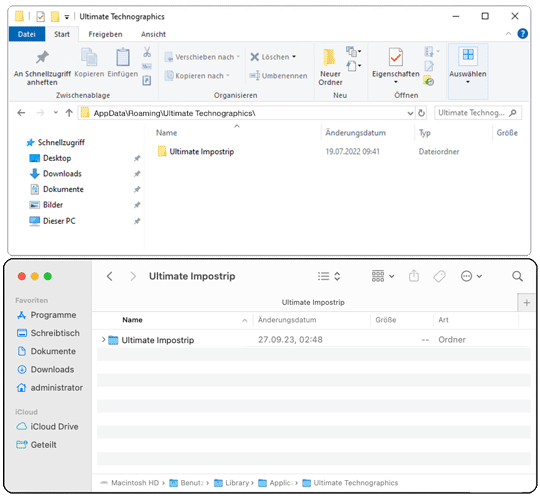Click the Finder tag icon
The height and width of the screenshot is (498, 540).
[439, 276]
